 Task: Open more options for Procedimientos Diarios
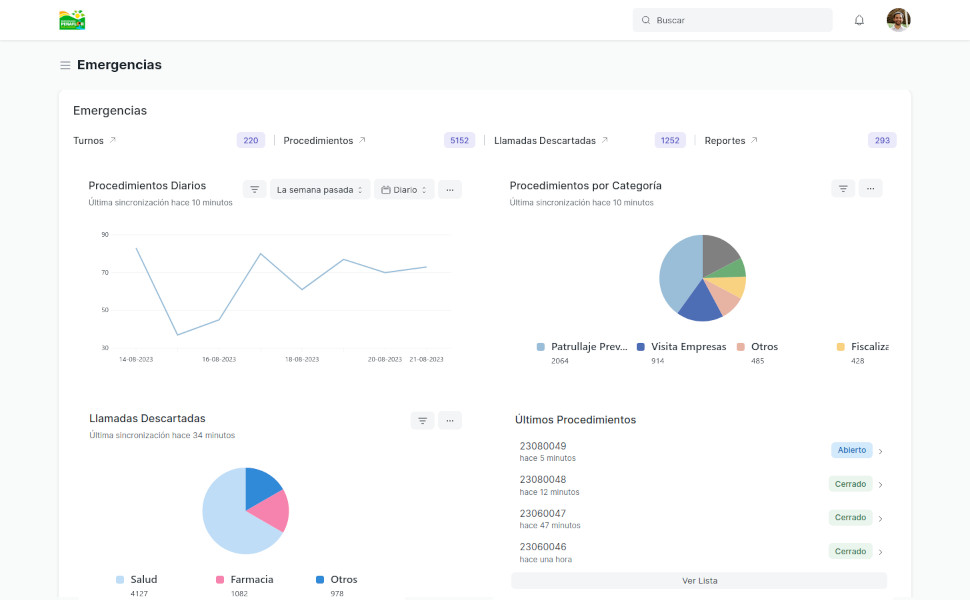(x=450, y=190)
